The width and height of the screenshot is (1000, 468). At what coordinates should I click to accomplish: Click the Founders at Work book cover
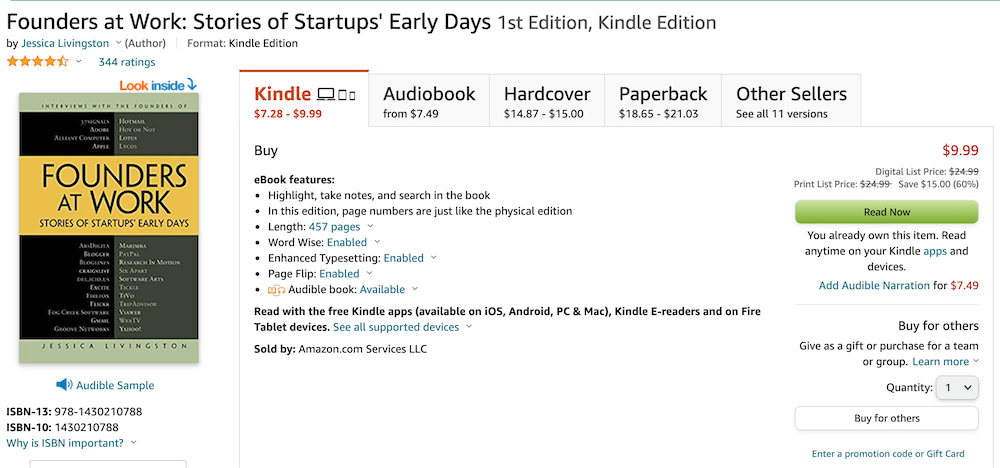click(x=109, y=227)
